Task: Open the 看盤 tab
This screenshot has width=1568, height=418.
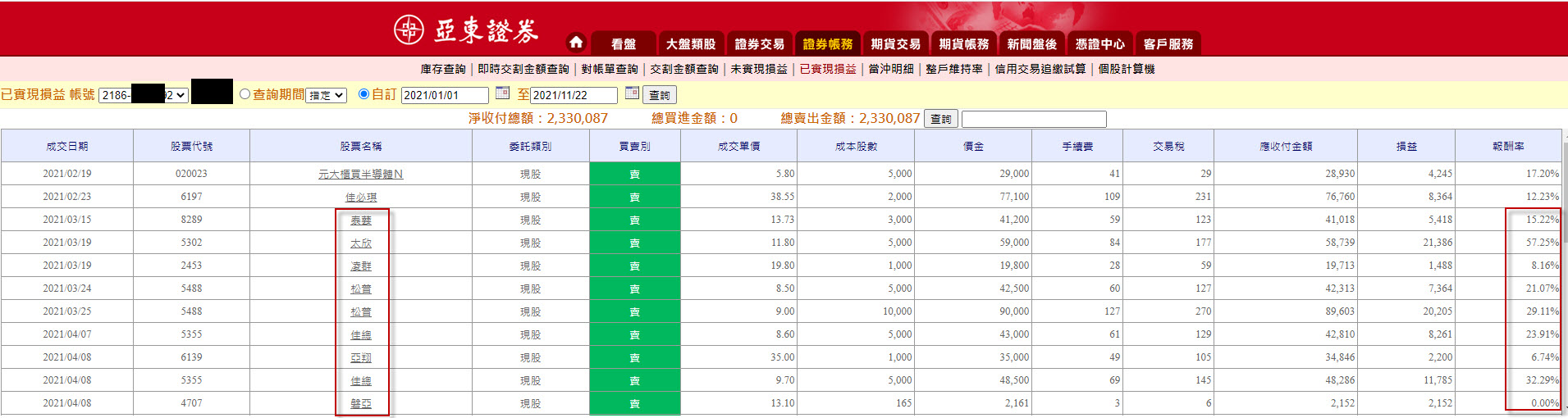Action: [624, 43]
